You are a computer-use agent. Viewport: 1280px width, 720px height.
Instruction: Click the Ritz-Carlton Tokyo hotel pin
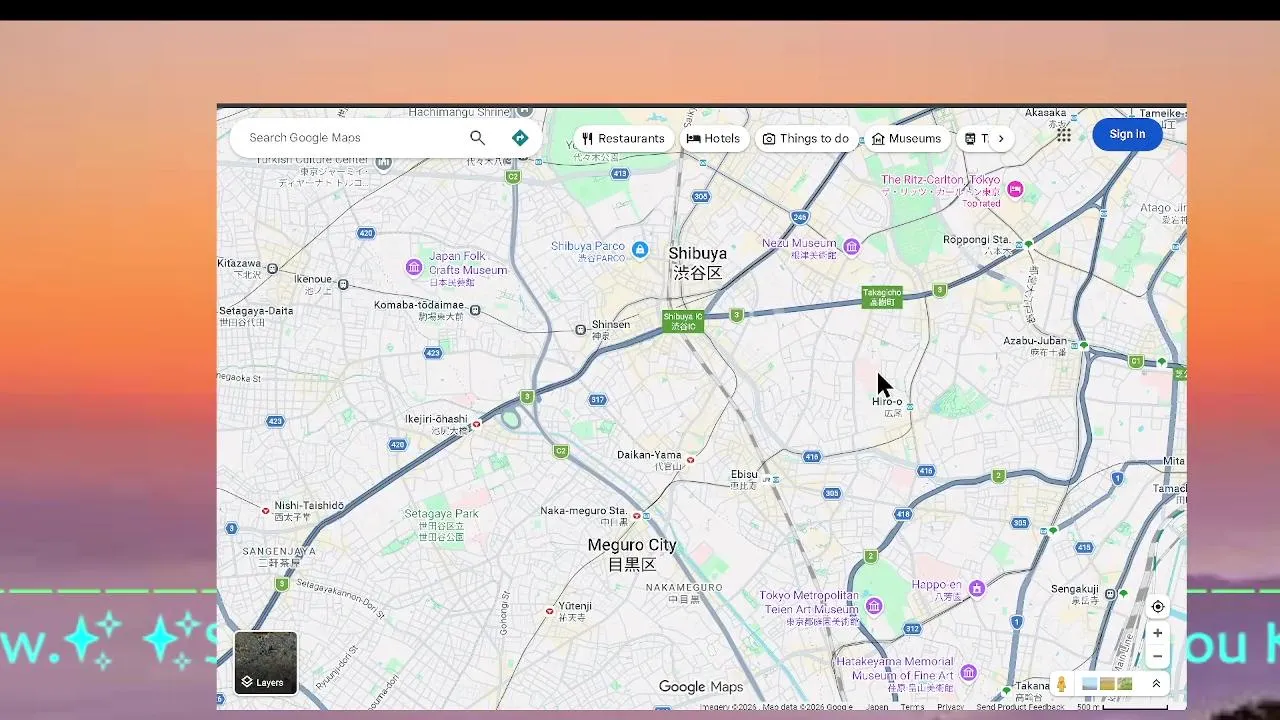(1015, 189)
